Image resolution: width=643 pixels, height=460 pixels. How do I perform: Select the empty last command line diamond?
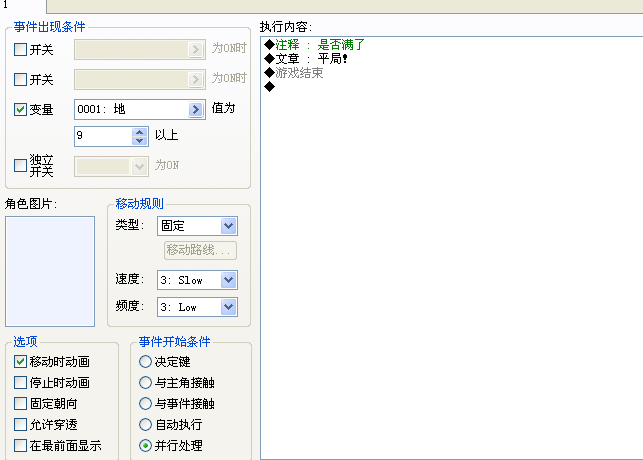click(x=269, y=87)
